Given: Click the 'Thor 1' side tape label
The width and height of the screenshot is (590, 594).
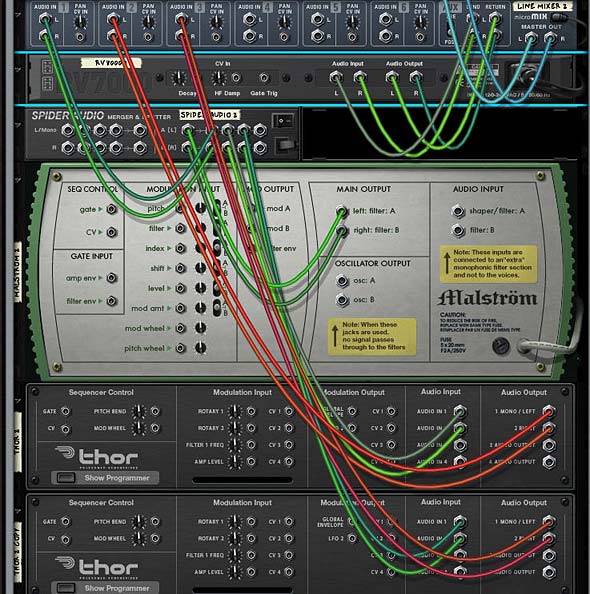Looking at the screenshot, I should (x=17, y=442).
